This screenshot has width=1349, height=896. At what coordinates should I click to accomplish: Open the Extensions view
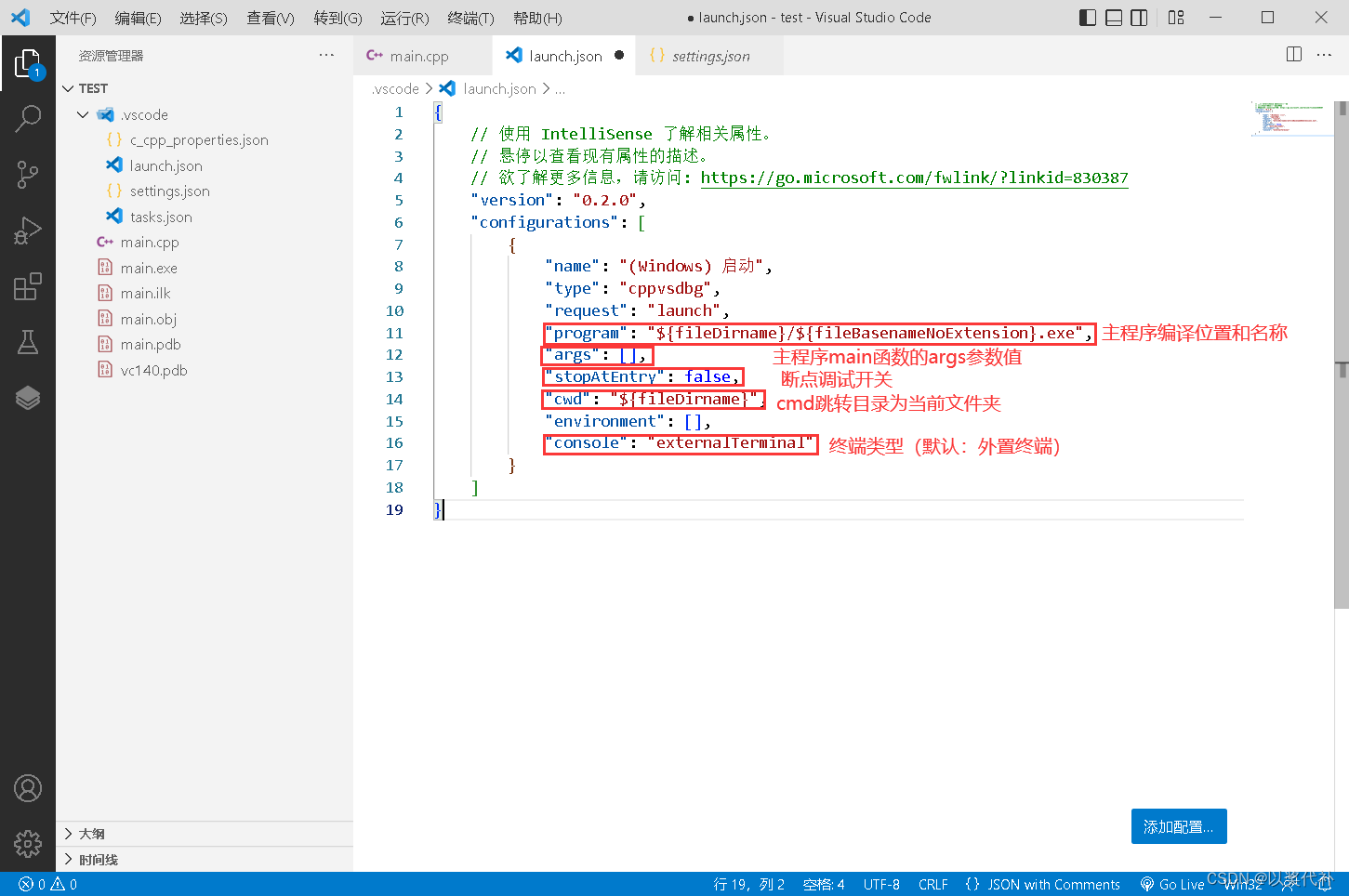pos(28,286)
